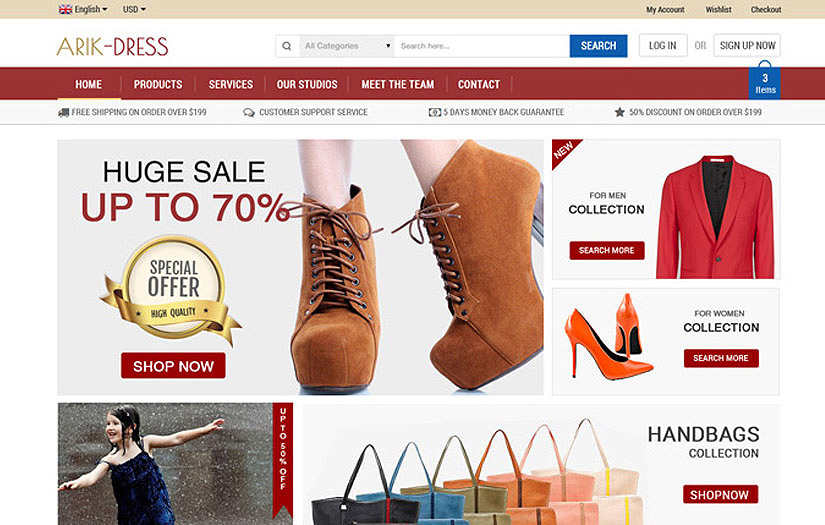Click the red blazer men collection image
The image size is (825, 525).
(x=714, y=215)
